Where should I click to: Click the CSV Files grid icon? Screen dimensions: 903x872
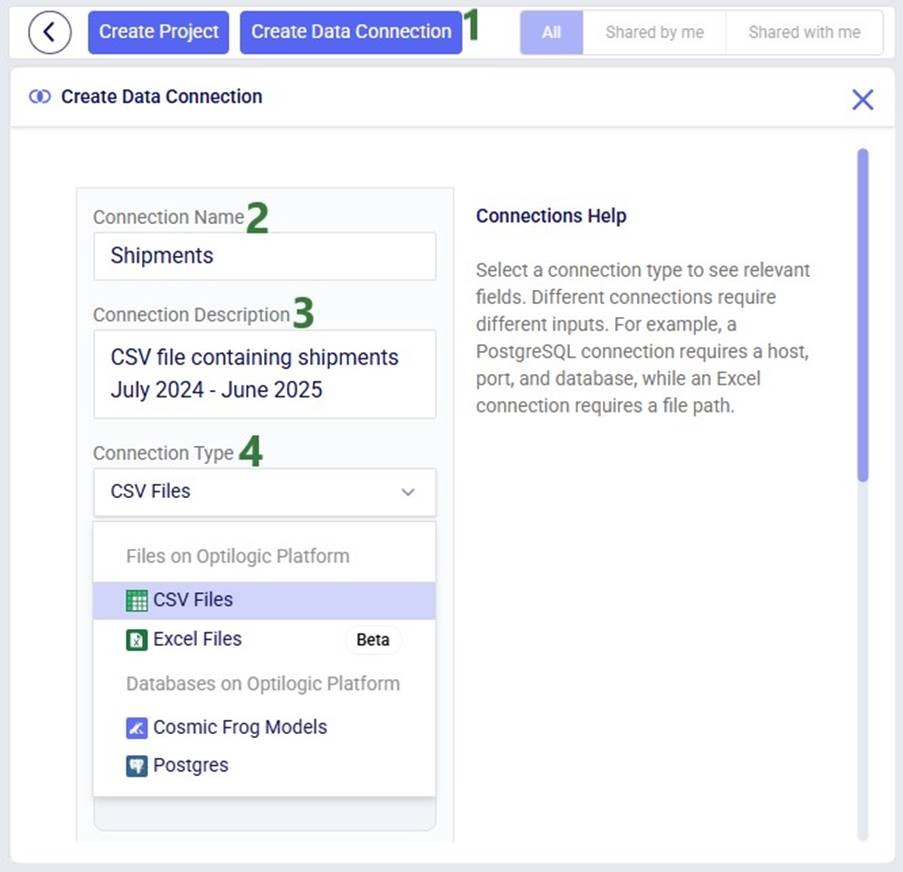pyautogui.click(x=136, y=601)
